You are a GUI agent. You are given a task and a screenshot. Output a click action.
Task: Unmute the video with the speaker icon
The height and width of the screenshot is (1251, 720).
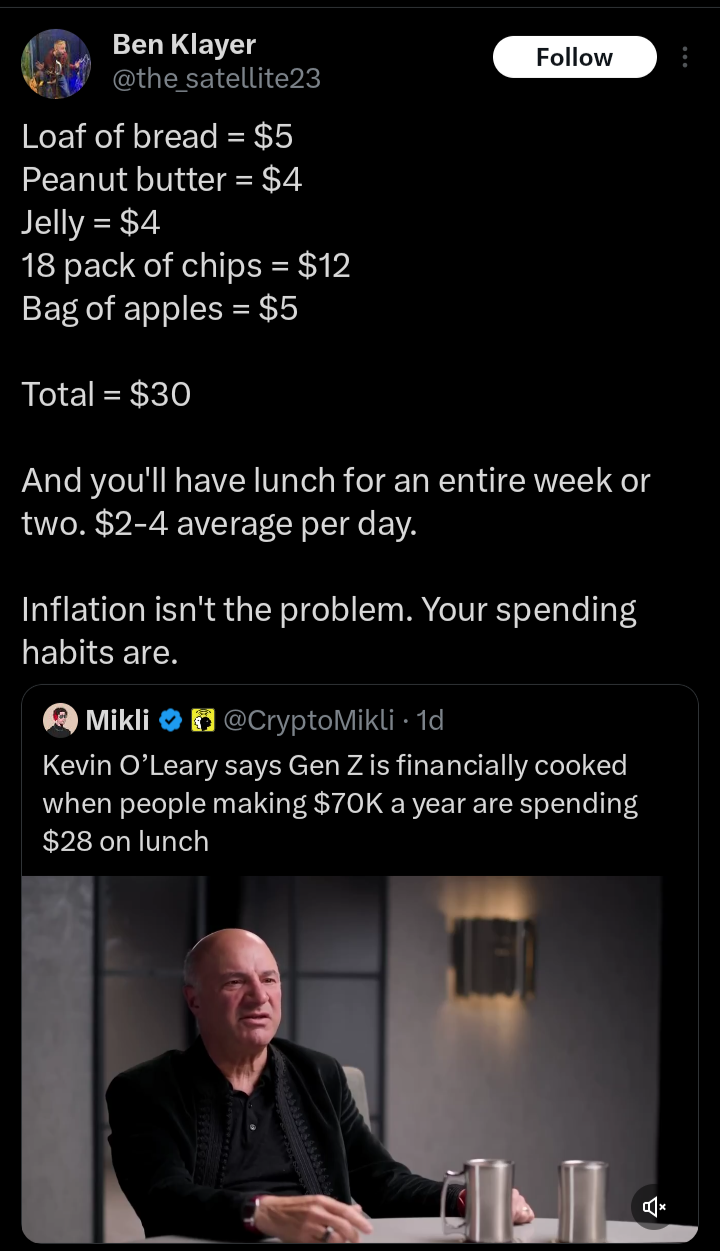pos(654,1207)
